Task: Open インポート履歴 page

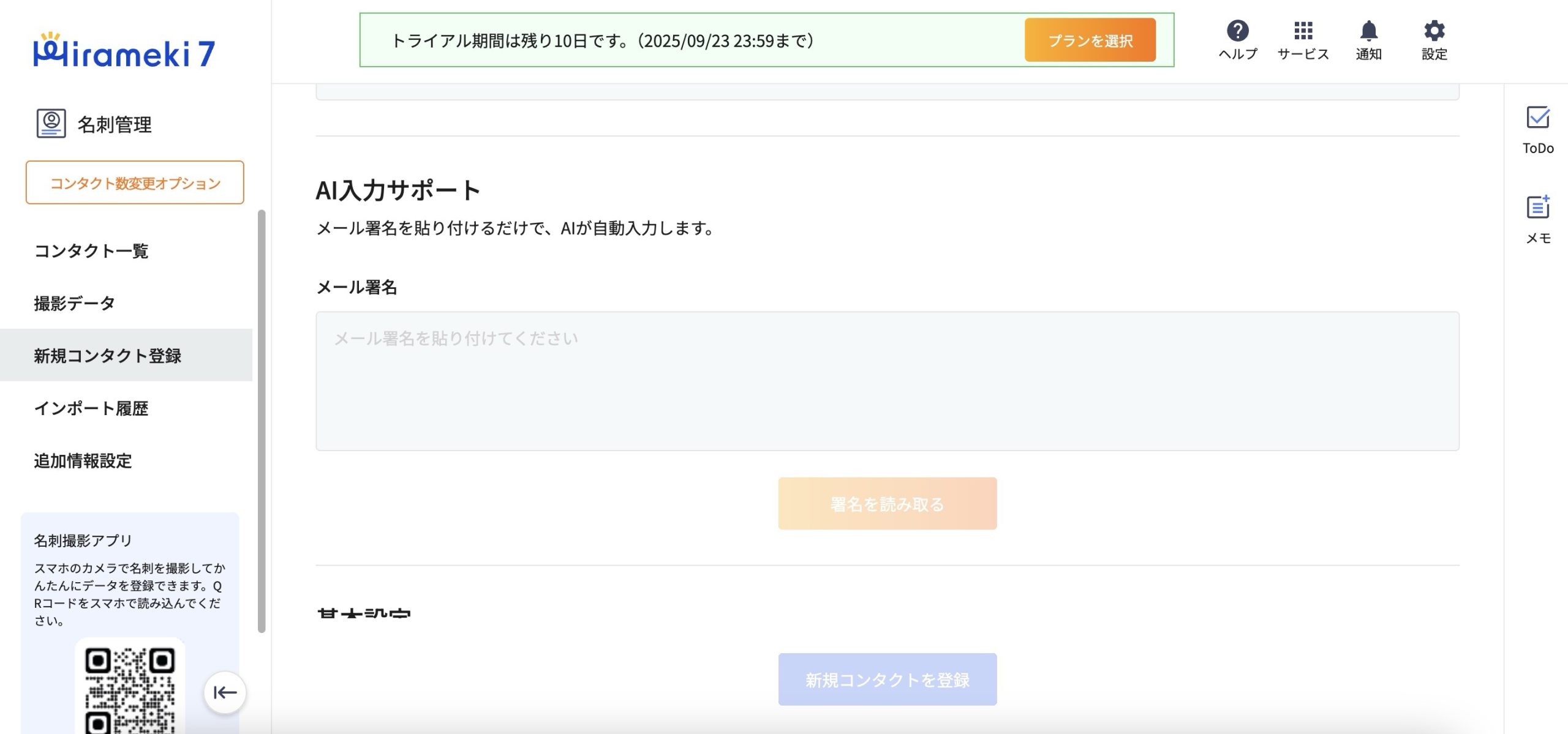Action: tap(91, 408)
